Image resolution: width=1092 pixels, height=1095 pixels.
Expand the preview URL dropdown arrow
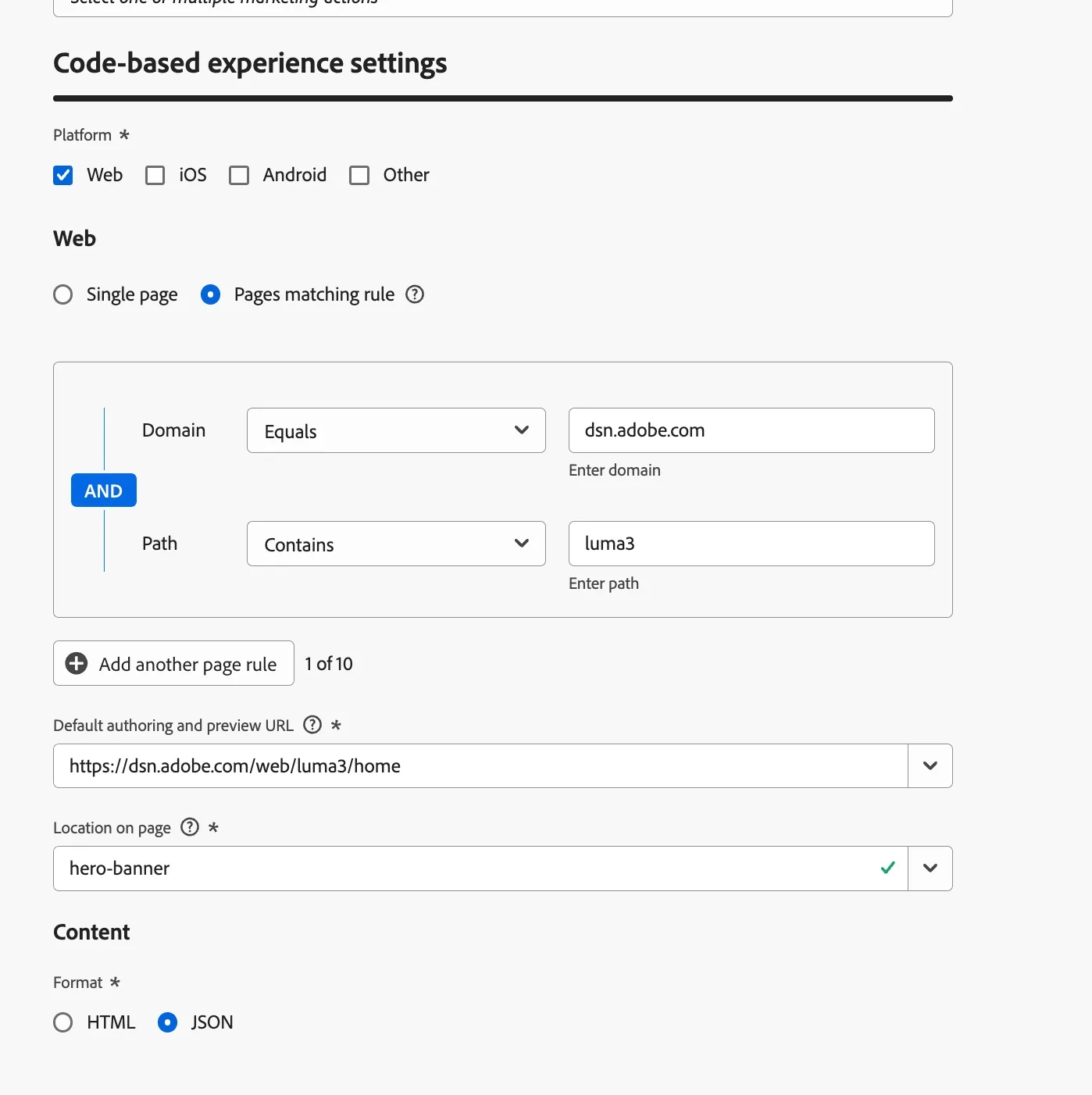point(930,765)
